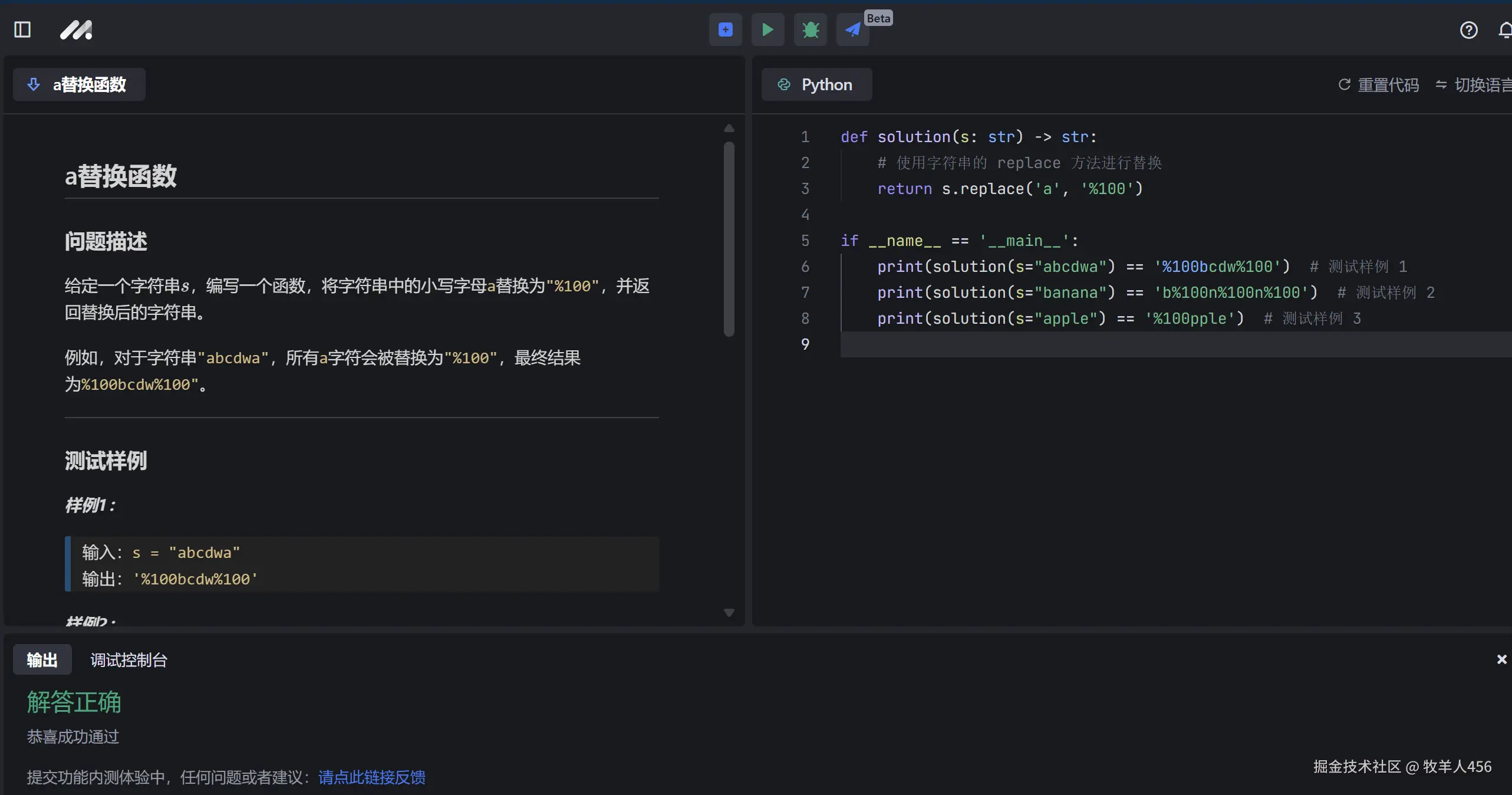Click the download icon beside a替换函数 title
1512x795 pixels.
(x=34, y=84)
